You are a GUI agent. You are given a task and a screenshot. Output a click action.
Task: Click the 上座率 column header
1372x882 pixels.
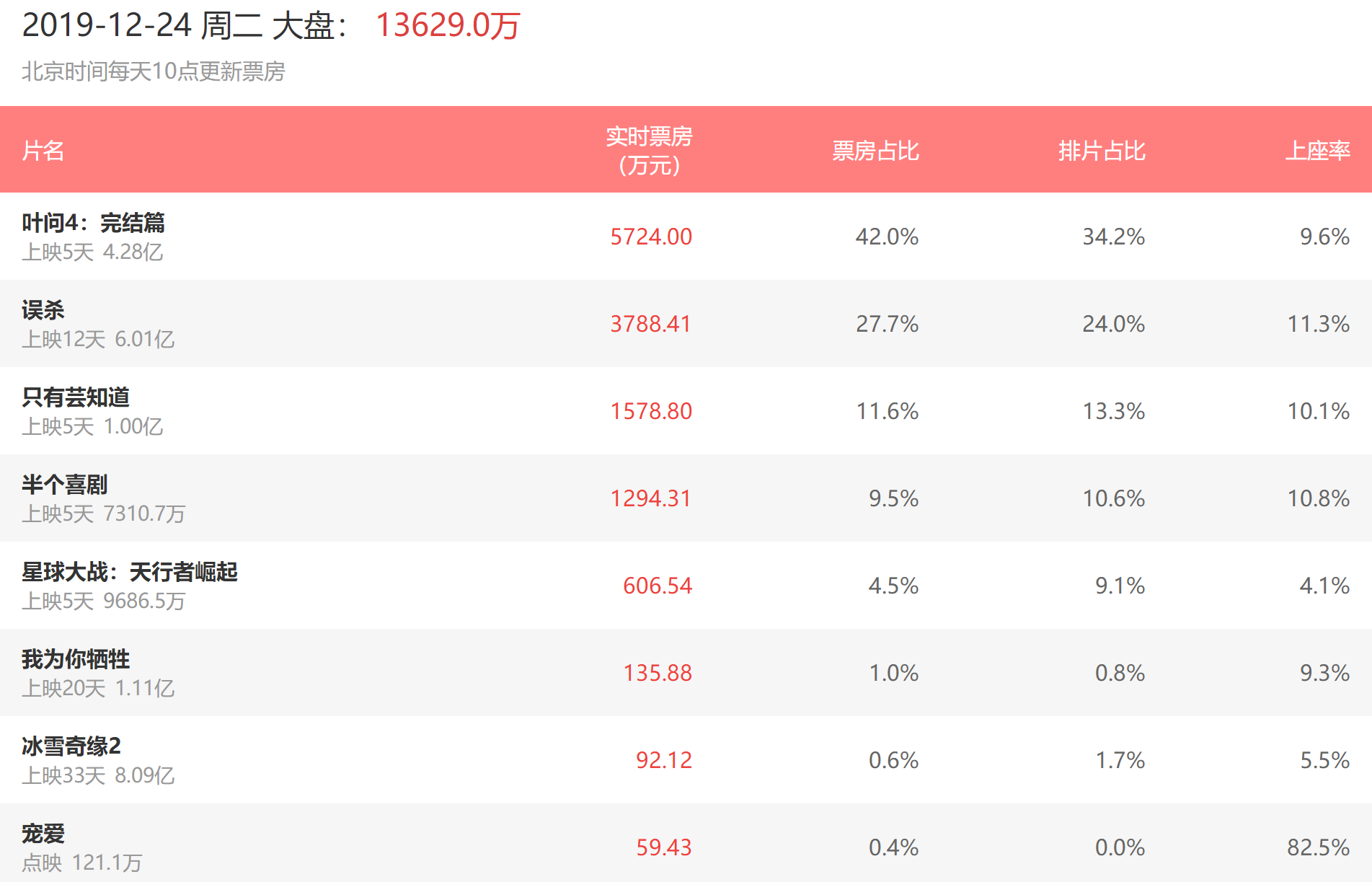click(x=1317, y=151)
